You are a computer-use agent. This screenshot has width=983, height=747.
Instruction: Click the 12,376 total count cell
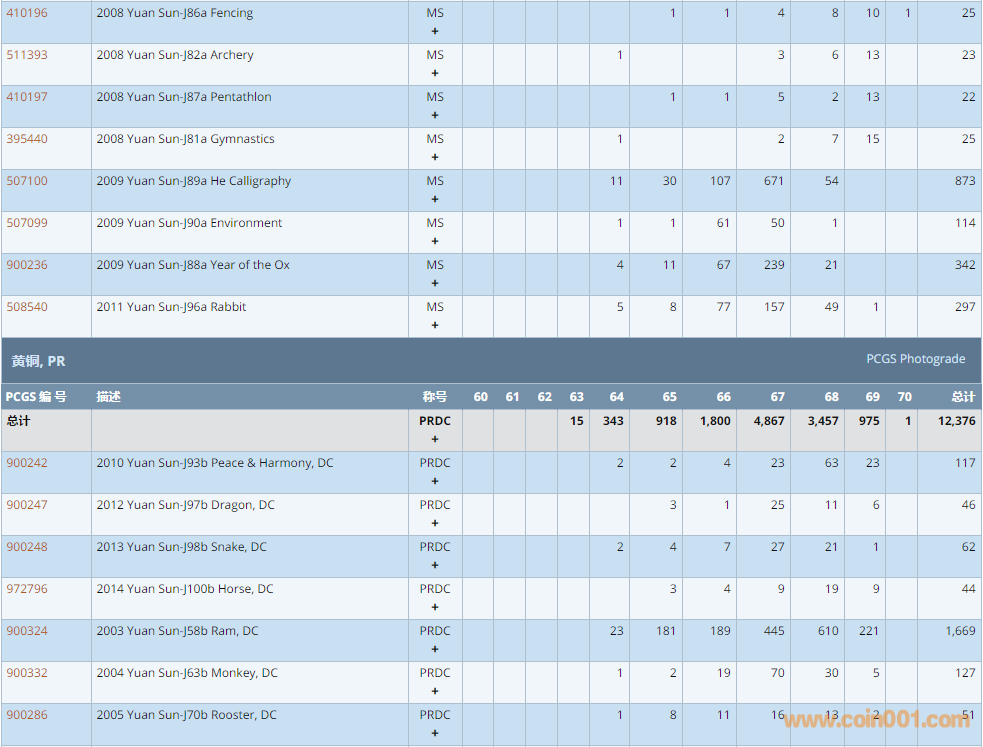click(x=957, y=421)
